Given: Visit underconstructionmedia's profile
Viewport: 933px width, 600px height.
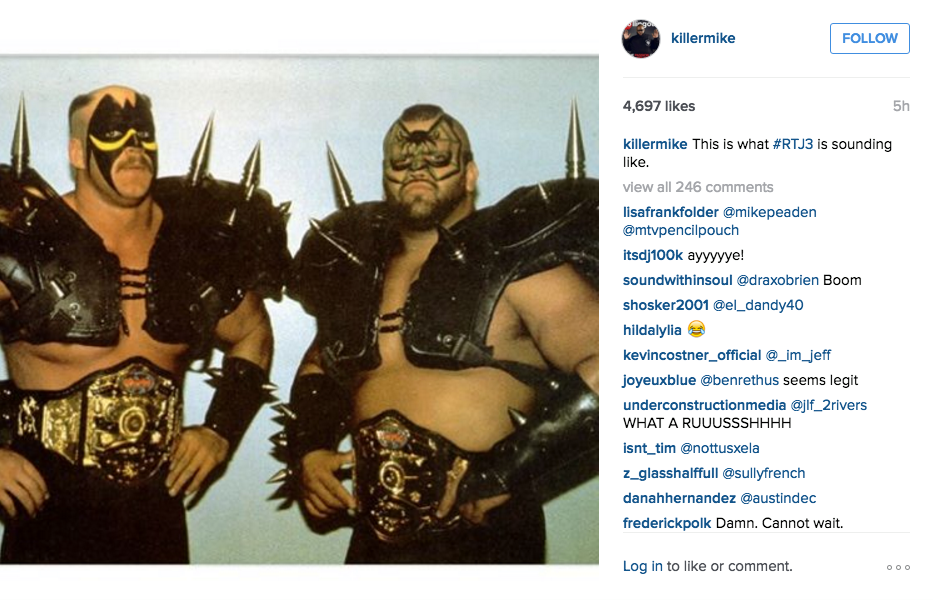Looking at the screenshot, I should pyautogui.click(x=705, y=405).
